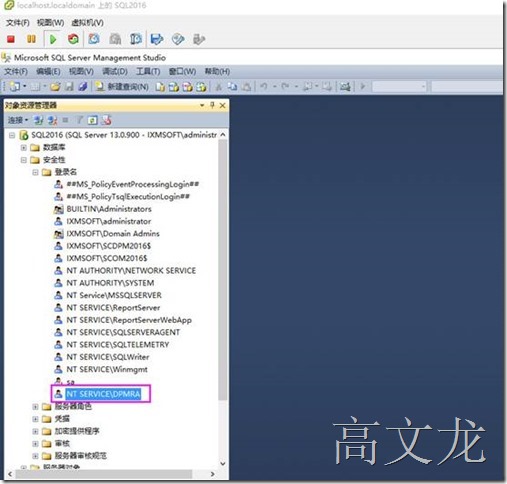Click the CD/DVD device icon in VM toolbar
This screenshot has height=484, width=507.
tap(178, 39)
